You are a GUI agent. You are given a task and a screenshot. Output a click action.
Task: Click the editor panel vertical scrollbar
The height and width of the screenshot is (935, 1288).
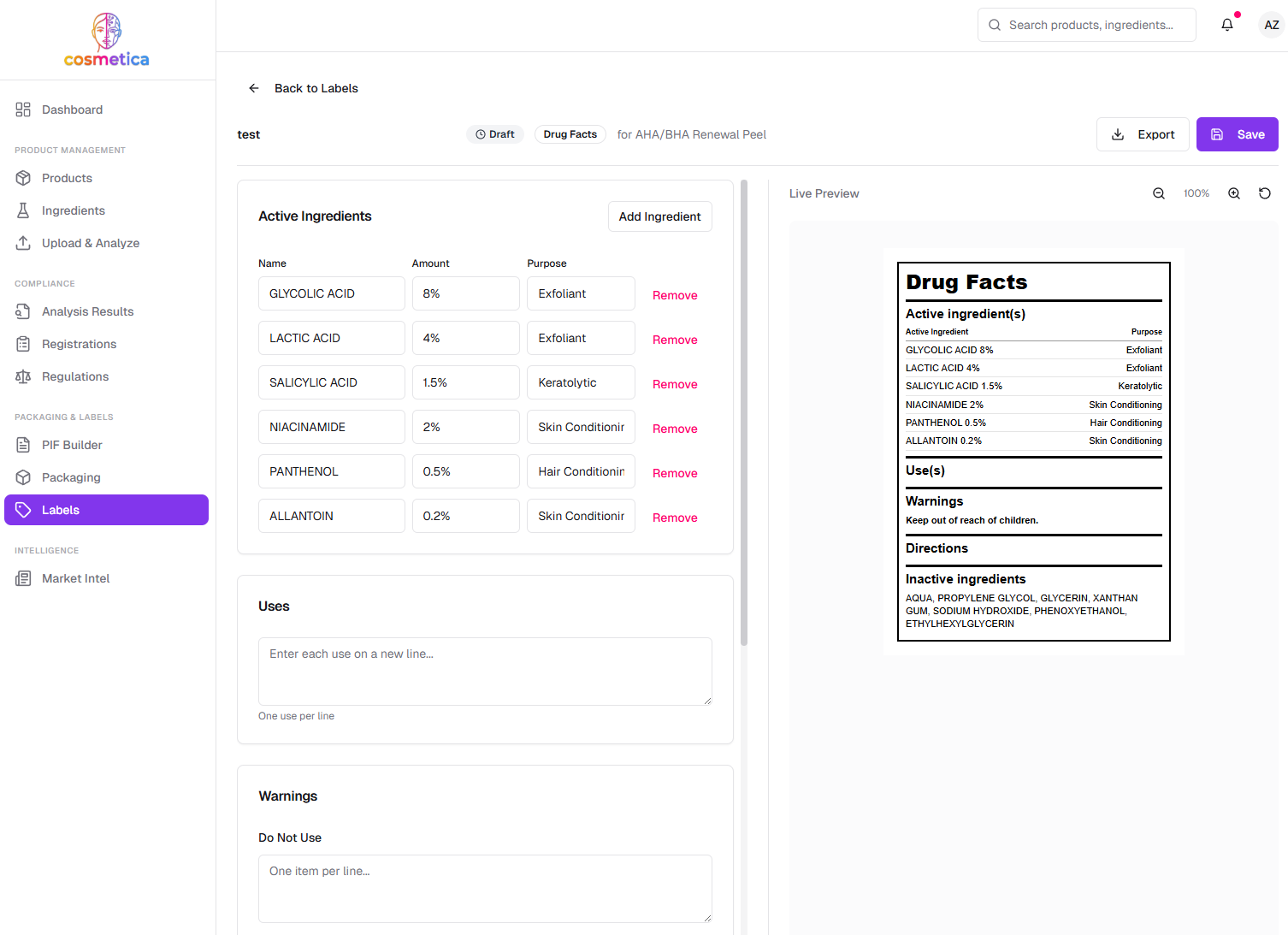(744, 411)
